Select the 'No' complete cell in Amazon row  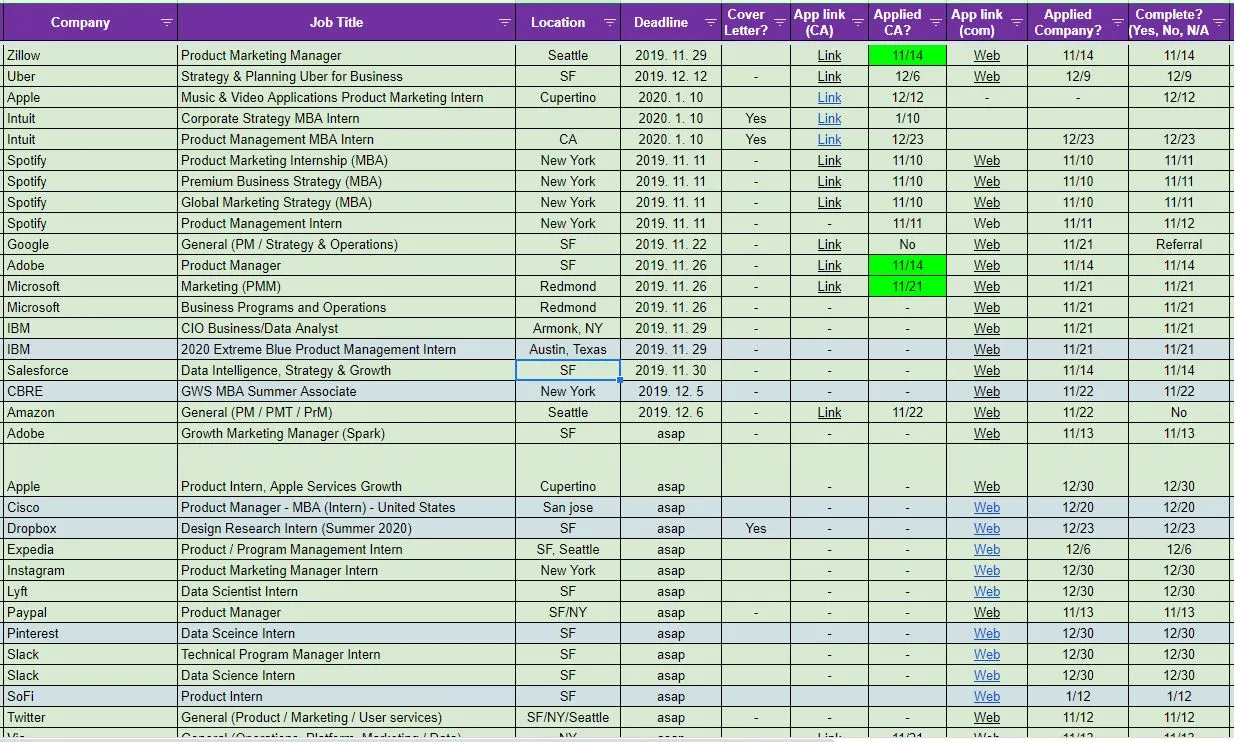coord(1179,412)
